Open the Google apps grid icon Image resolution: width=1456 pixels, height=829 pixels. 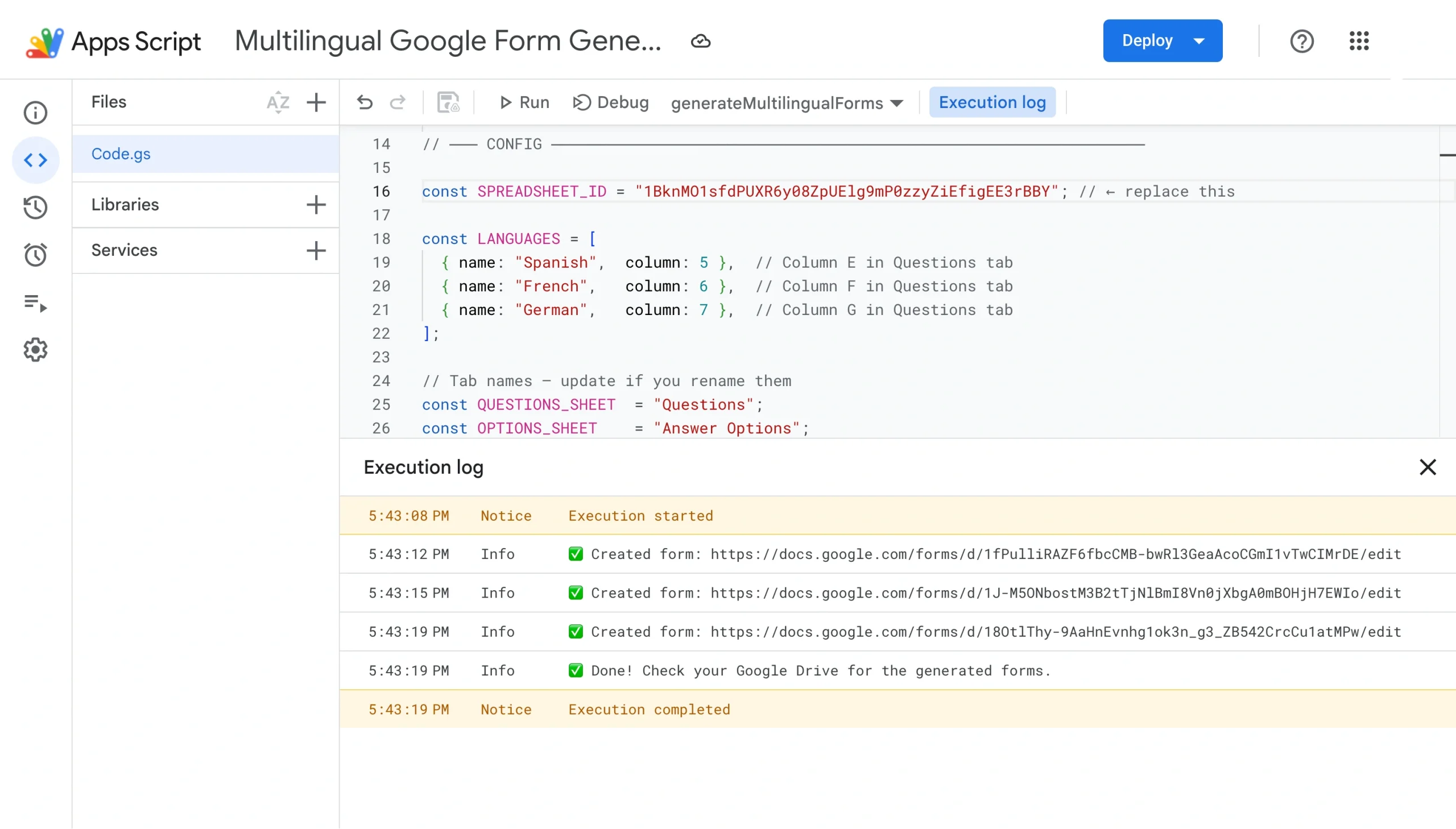[x=1359, y=41]
